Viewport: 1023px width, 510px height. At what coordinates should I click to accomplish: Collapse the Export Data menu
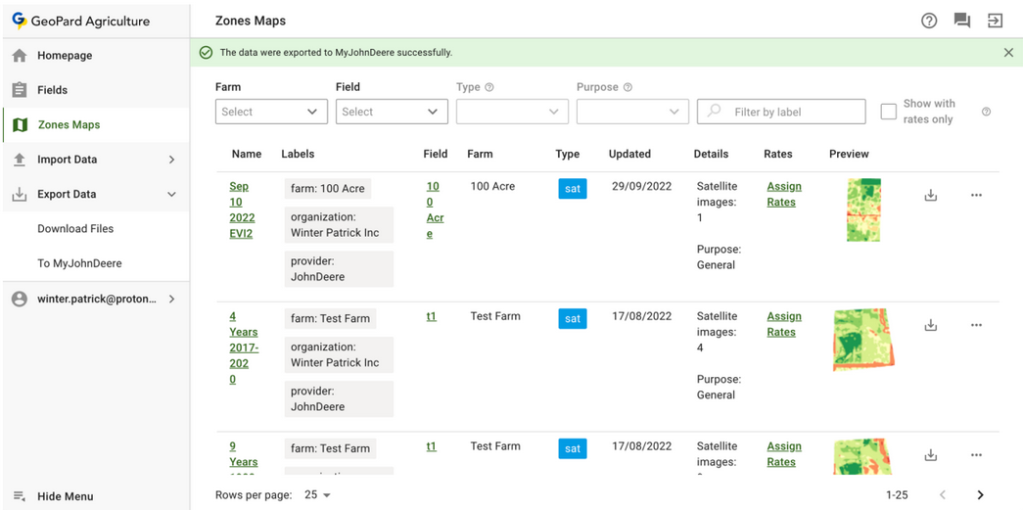[171, 194]
